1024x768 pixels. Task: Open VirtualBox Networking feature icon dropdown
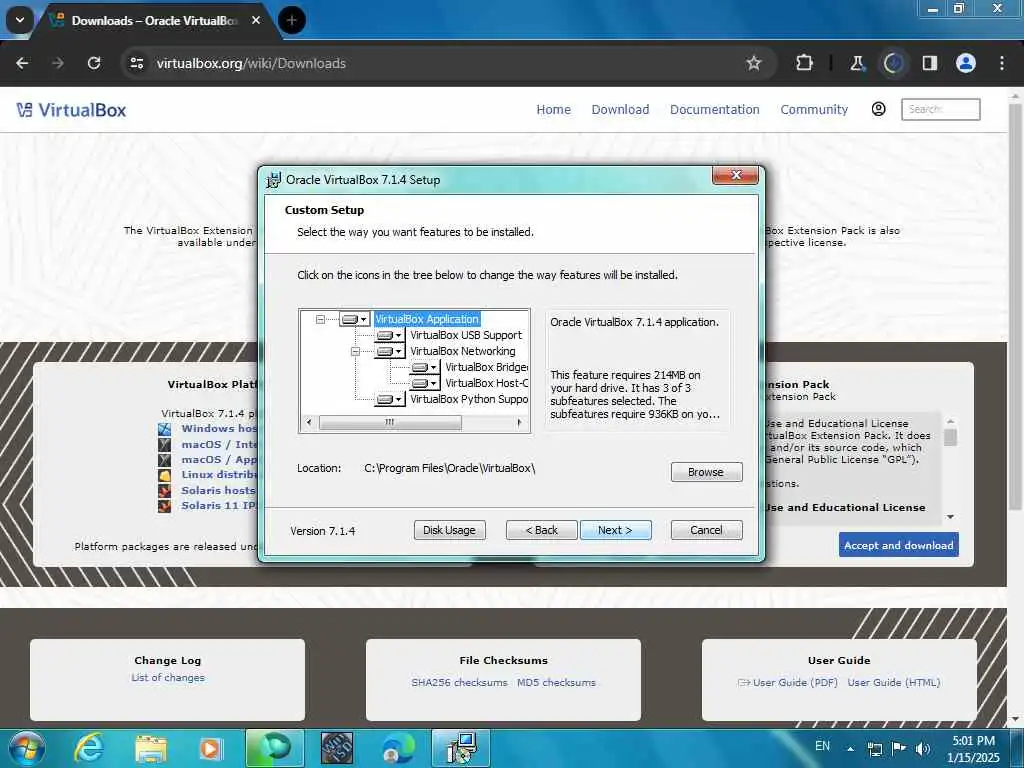point(389,351)
